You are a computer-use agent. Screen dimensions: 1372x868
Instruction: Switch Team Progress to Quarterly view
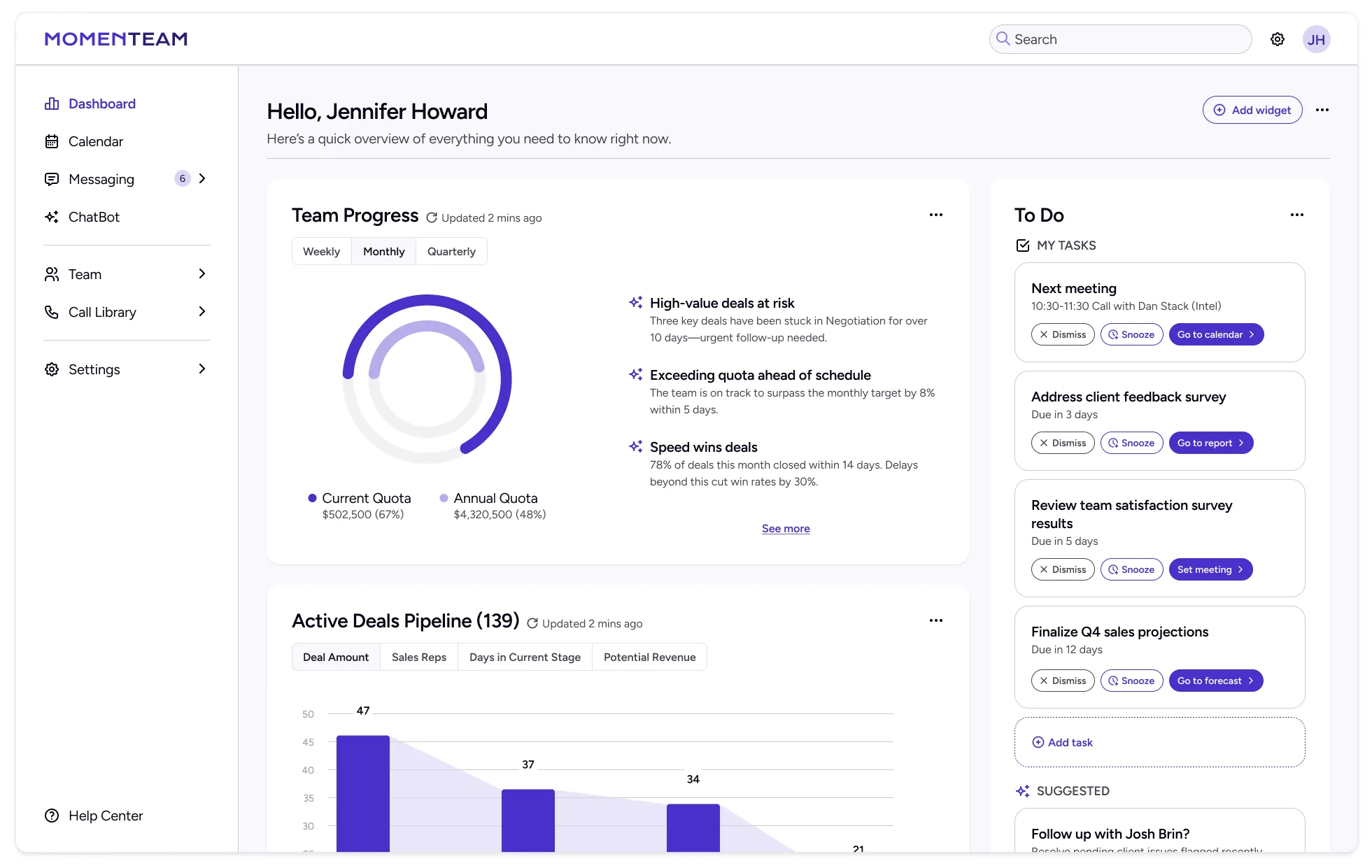tap(451, 251)
